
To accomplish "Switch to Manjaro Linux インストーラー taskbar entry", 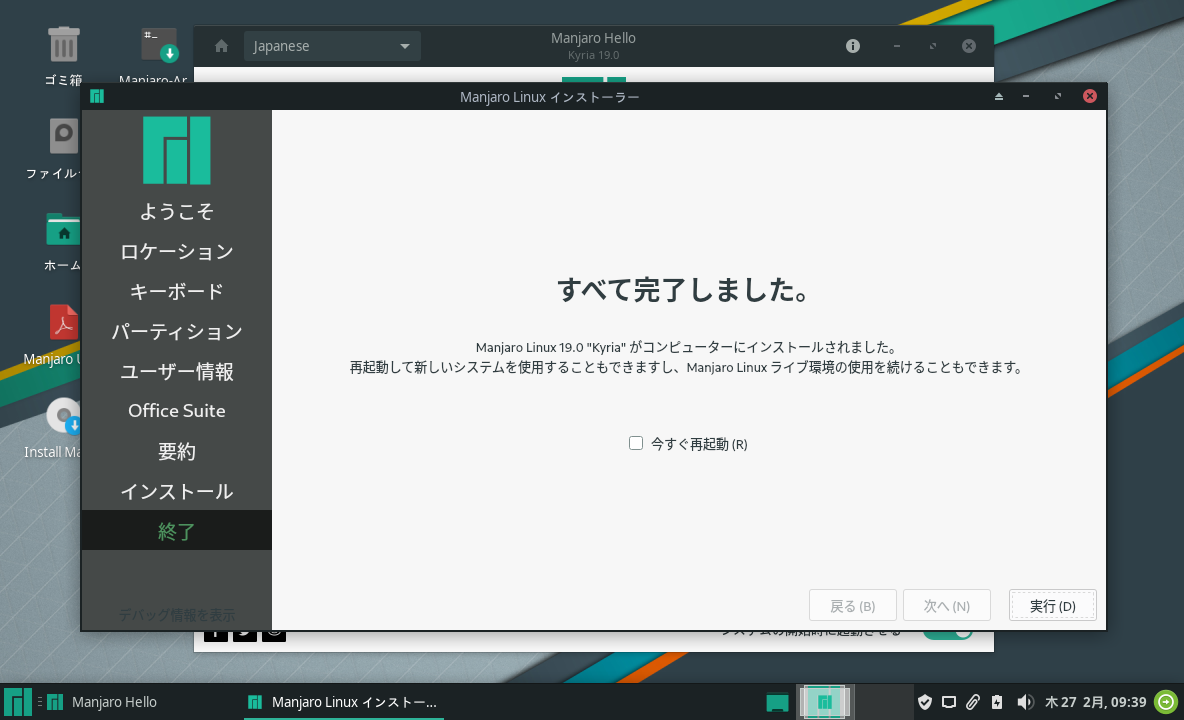I will coord(343,702).
